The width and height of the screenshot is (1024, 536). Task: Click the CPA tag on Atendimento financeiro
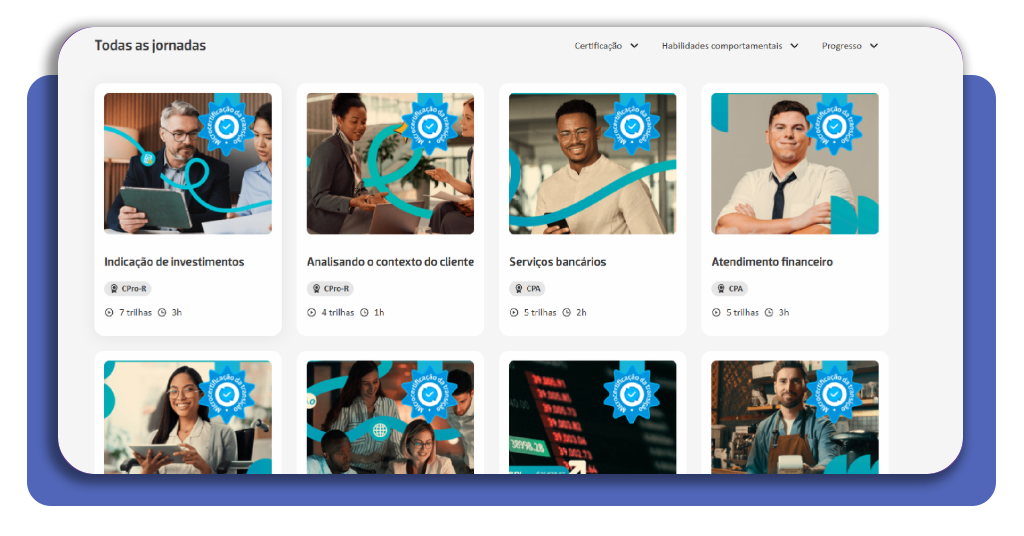pyautogui.click(x=729, y=288)
